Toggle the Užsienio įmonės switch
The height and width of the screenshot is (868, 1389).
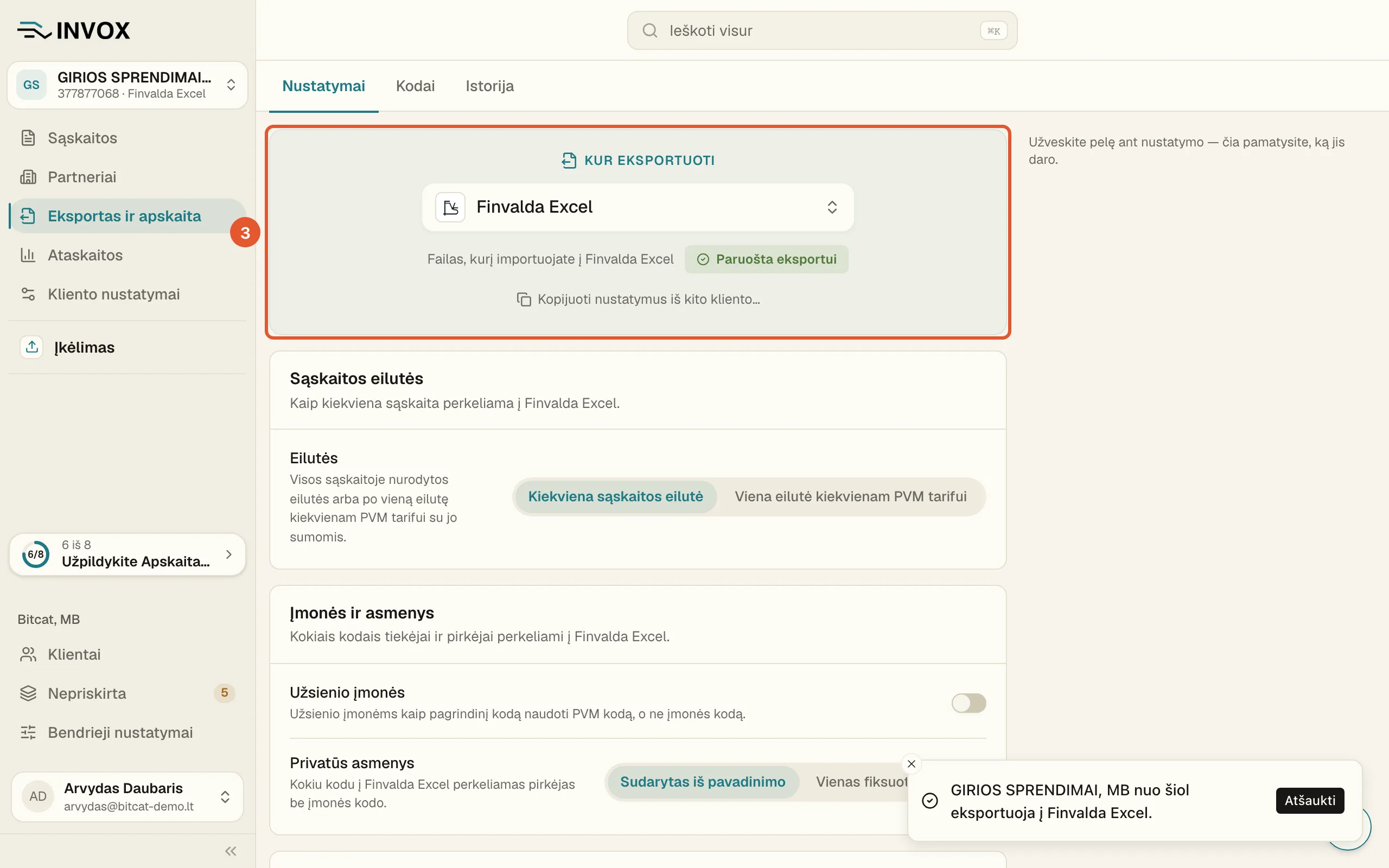pyautogui.click(x=969, y=703)
